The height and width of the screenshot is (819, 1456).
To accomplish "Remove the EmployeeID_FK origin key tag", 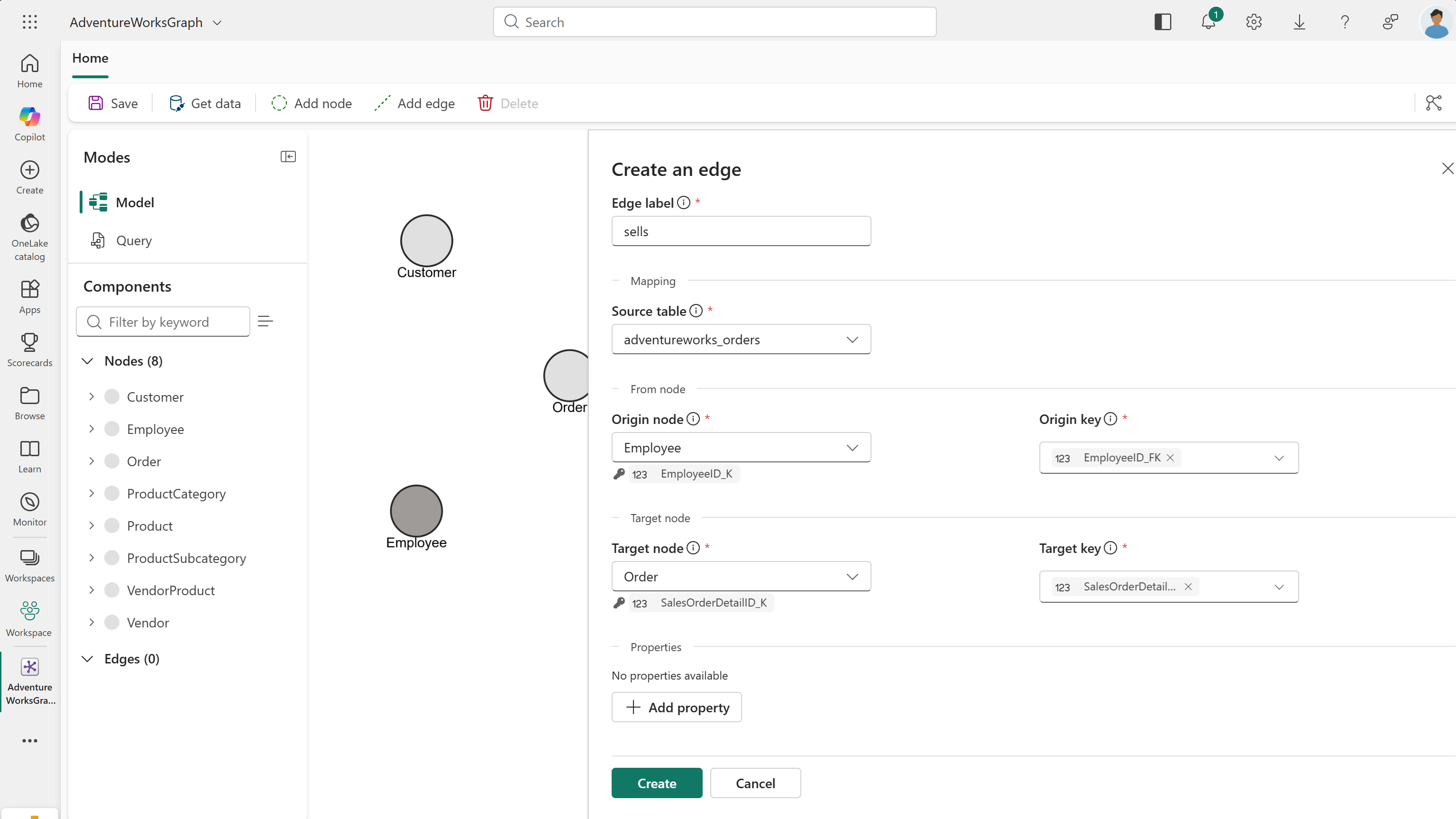I will point(1171,458).
